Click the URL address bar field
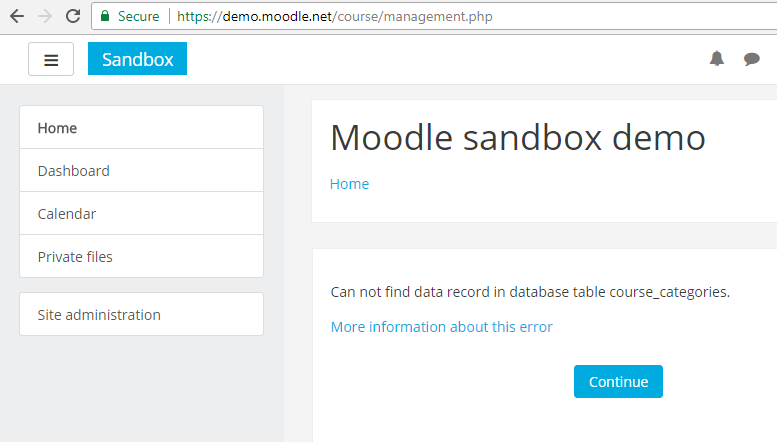The height and width of the screenshot is (442, 777). pos(434,16)
